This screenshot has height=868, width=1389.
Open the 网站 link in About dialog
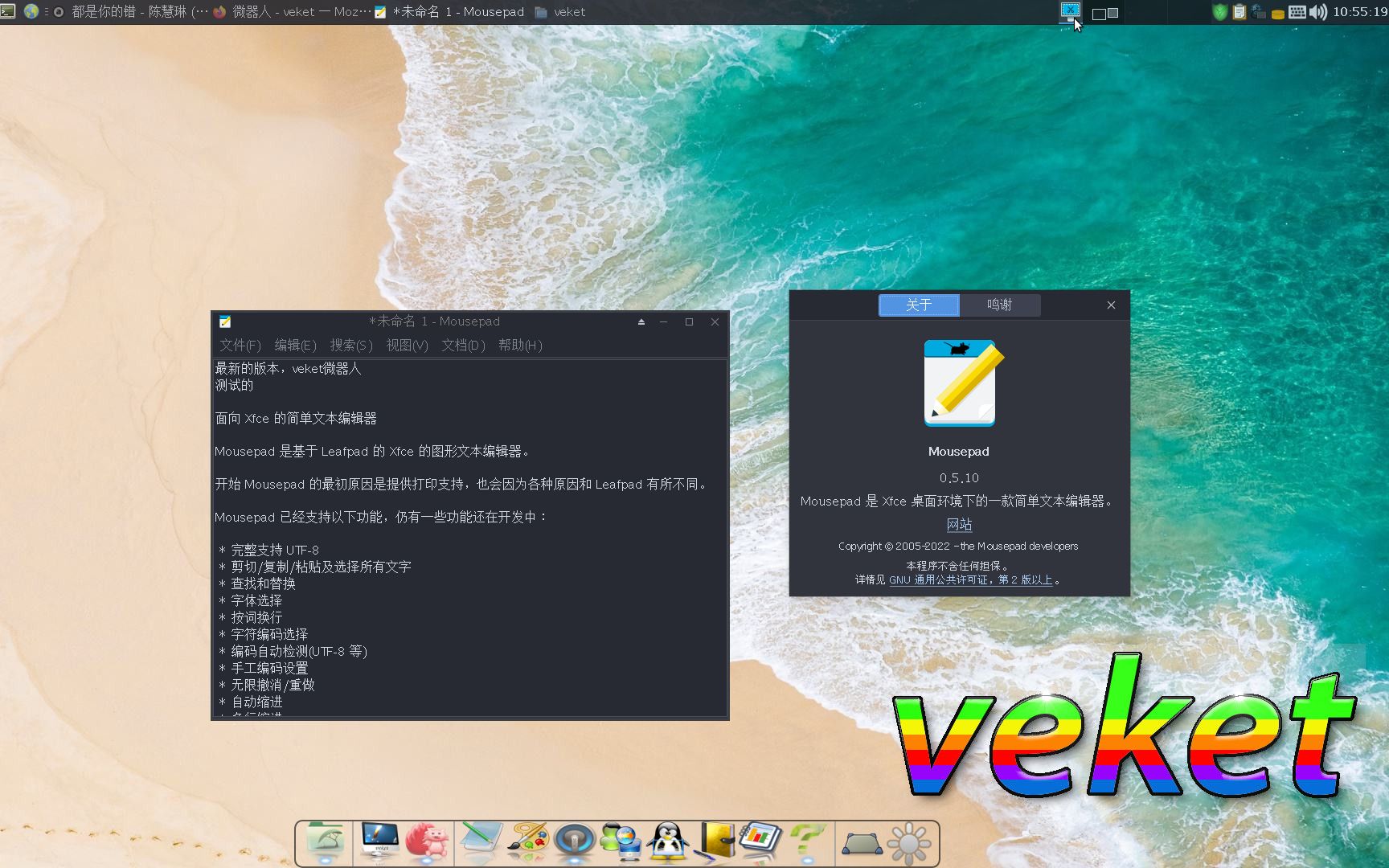(960, 524)
